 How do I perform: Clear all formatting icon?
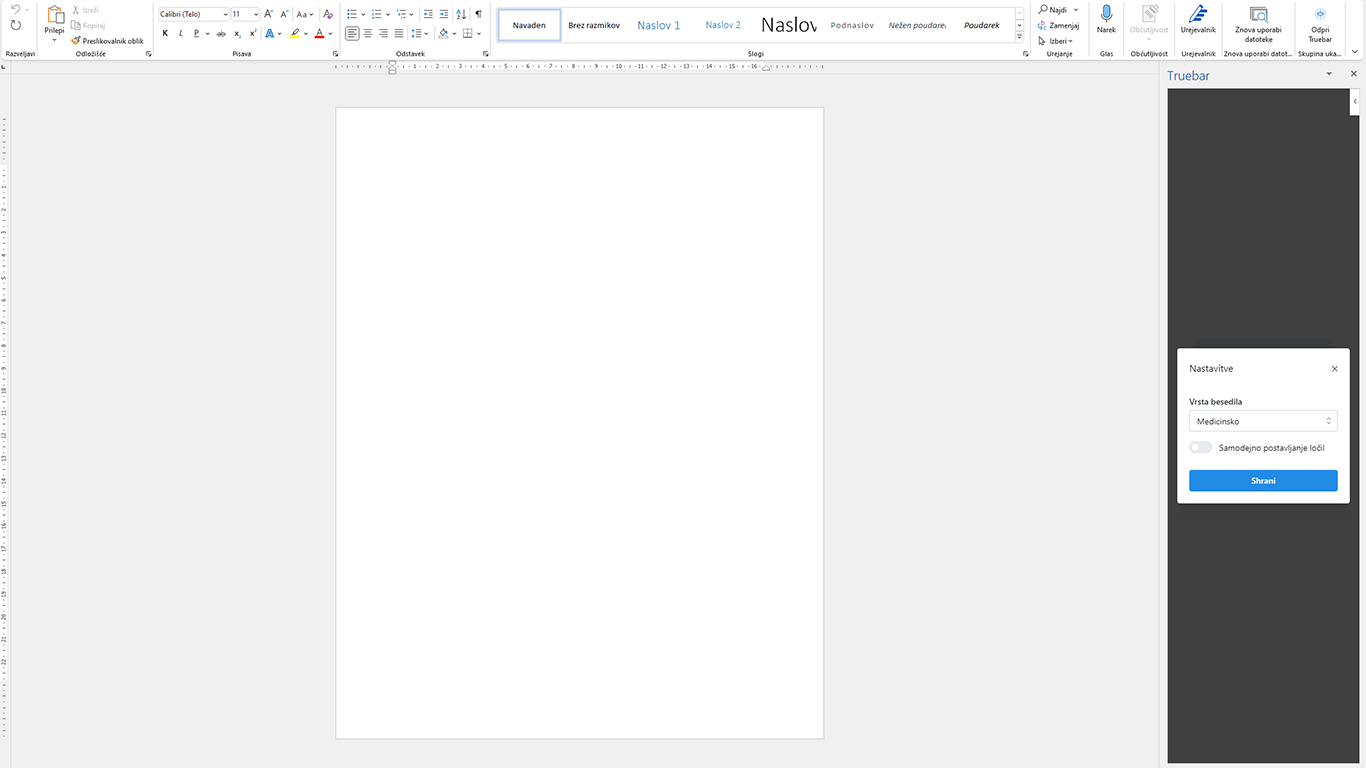[x=328, y=14]
